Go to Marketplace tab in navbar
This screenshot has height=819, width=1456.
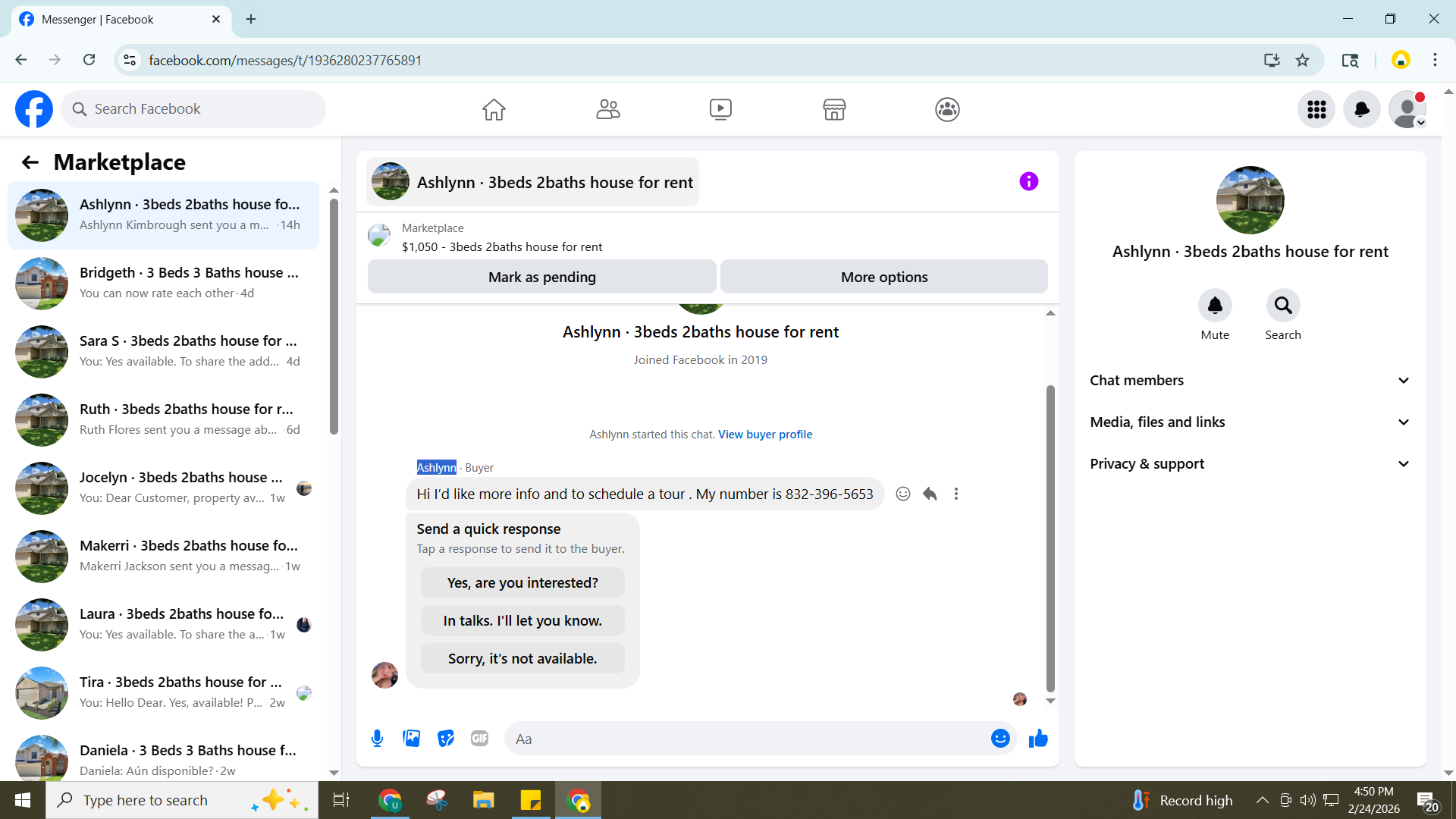pyautogui.click(x=834, y=109)
